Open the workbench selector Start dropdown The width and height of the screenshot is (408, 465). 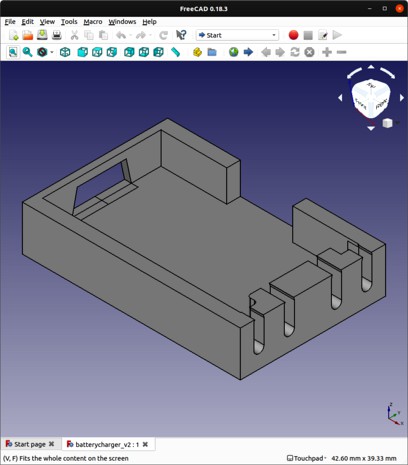pos(237,35)
